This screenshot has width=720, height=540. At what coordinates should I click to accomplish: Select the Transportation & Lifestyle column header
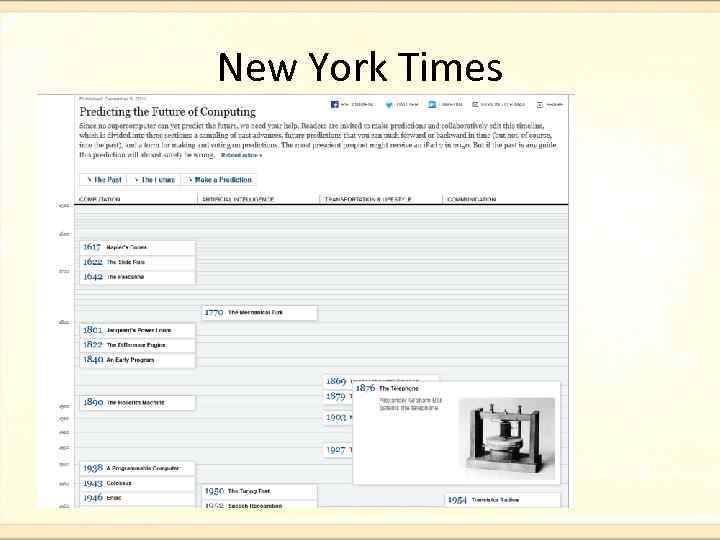click(368, 199)
